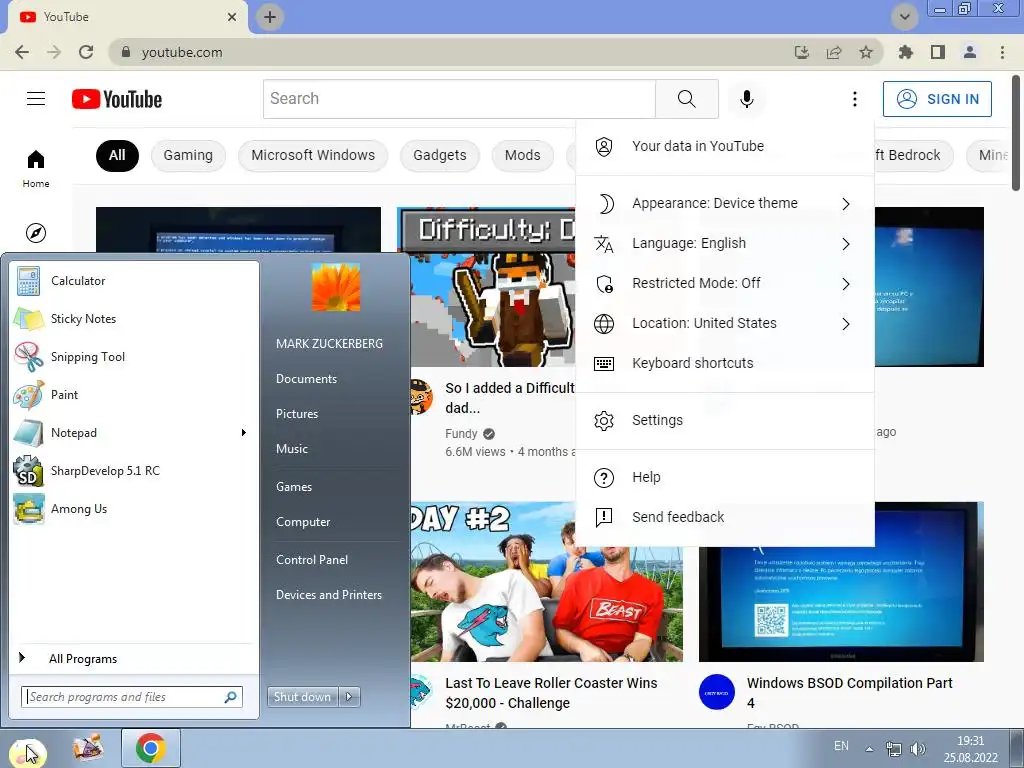This screenshot has height=768, width=1024.
Task: Open Devices and Printers
Action: tap(328, 595)
